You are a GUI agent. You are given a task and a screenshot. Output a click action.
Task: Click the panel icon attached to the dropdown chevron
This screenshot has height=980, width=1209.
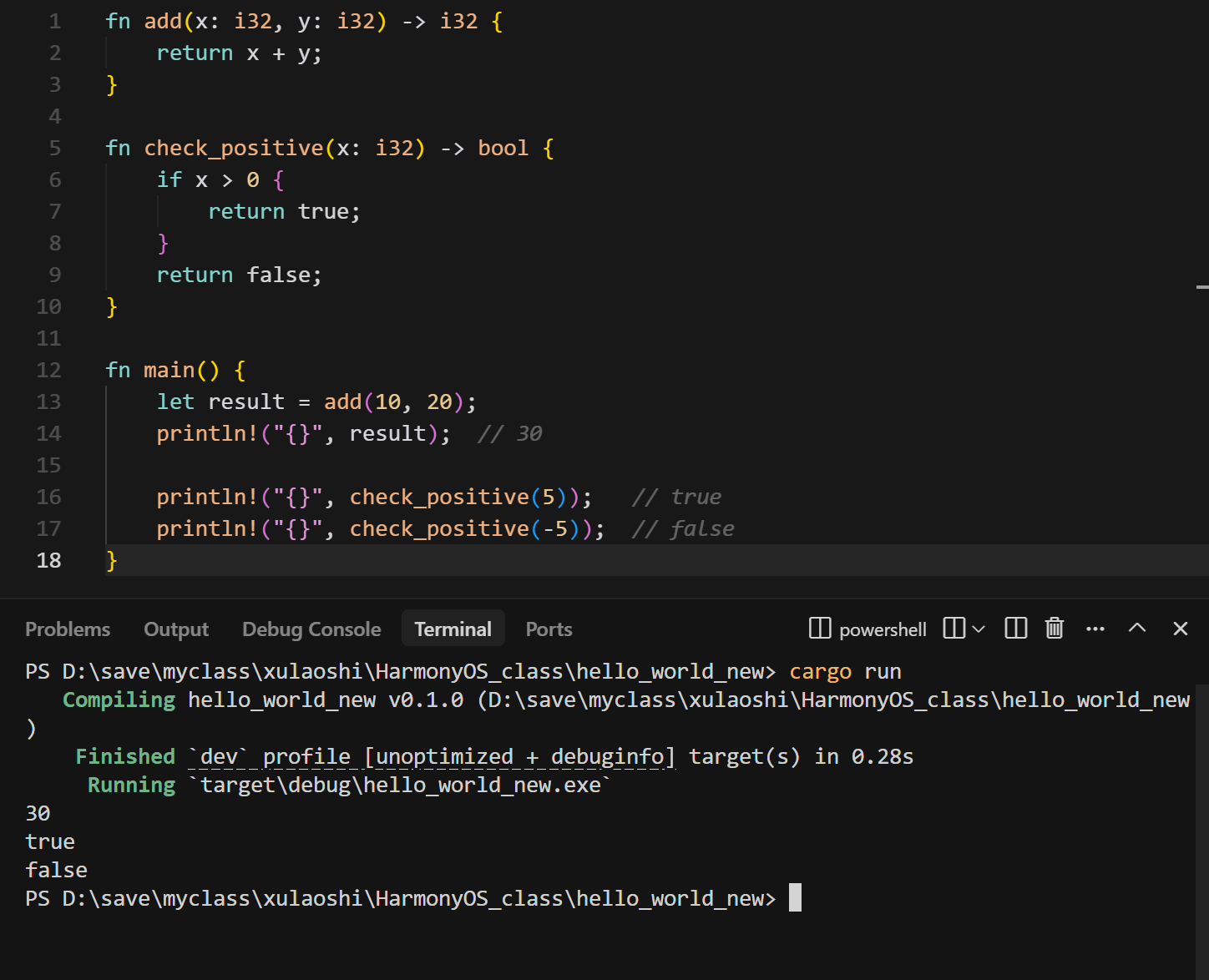click(x=954, y=629)
